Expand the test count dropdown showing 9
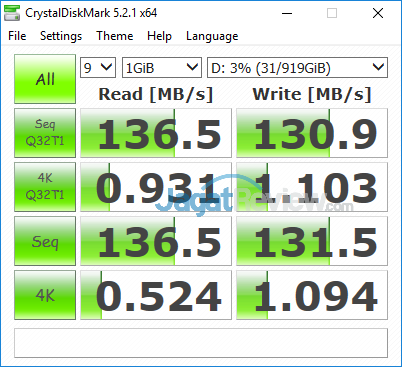 coord(98,68)
